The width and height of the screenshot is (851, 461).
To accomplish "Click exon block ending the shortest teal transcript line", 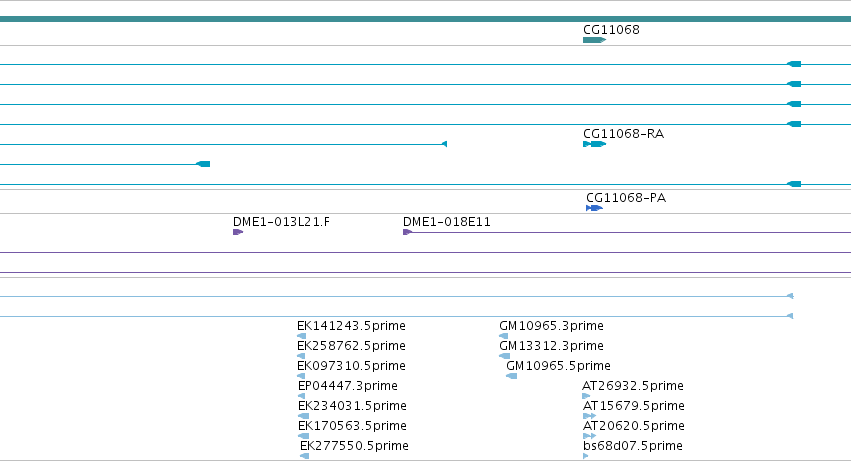I will [x=203, y=164].
